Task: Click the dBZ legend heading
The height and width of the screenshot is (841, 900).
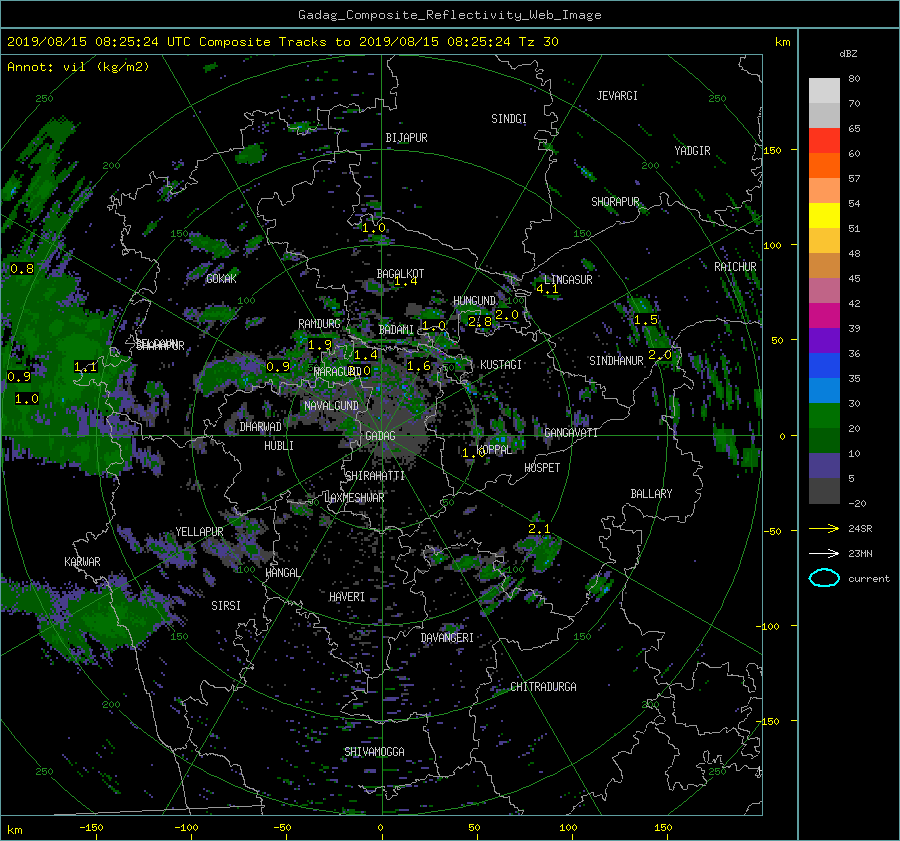Action: 848,54
